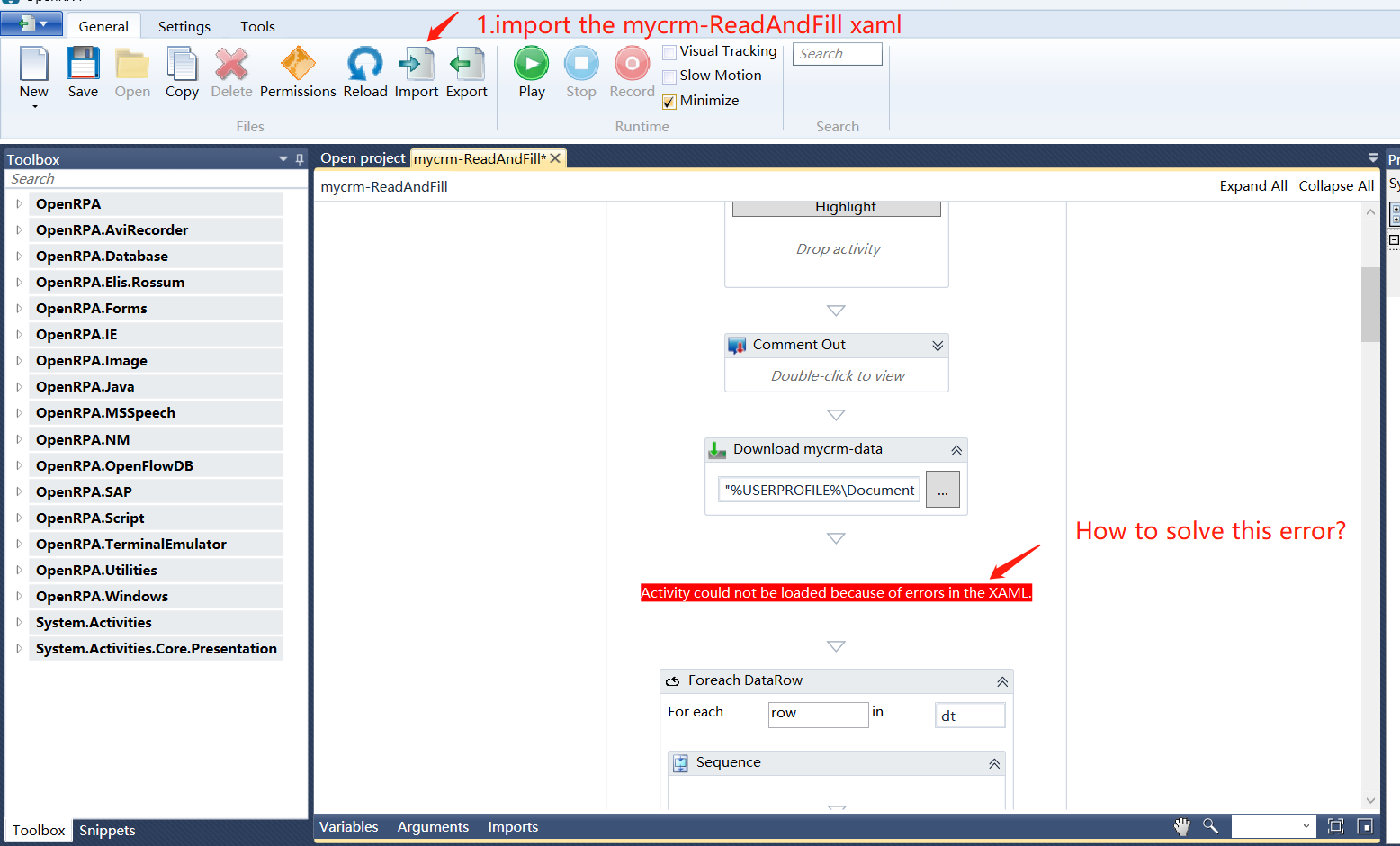Open the Imports panel
Viewport: 1400px width, 846px height.
tap(513, 826)
